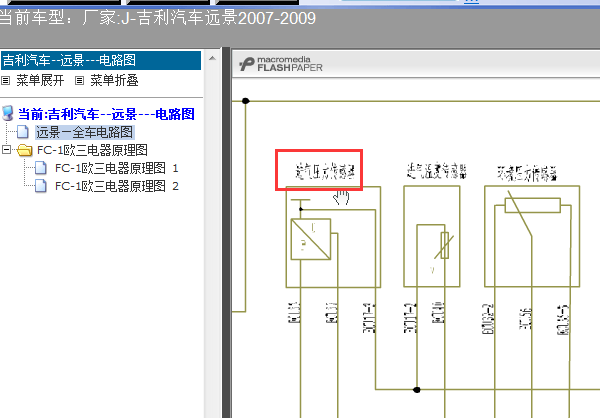Click the computer icon beside 当前:吉利汽车

8,113
